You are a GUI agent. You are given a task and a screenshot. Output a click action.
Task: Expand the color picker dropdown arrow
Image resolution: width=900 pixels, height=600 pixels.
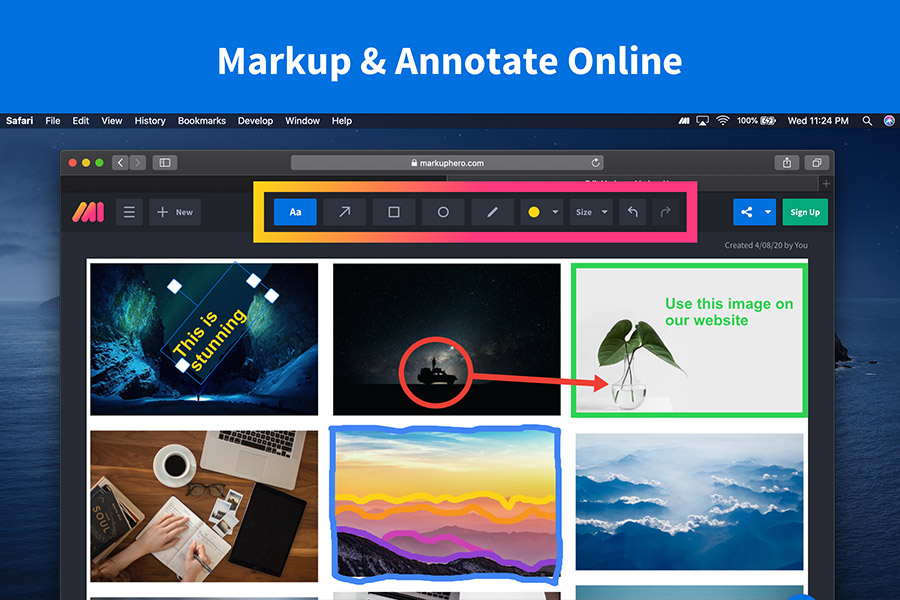(x=555, y=212)
